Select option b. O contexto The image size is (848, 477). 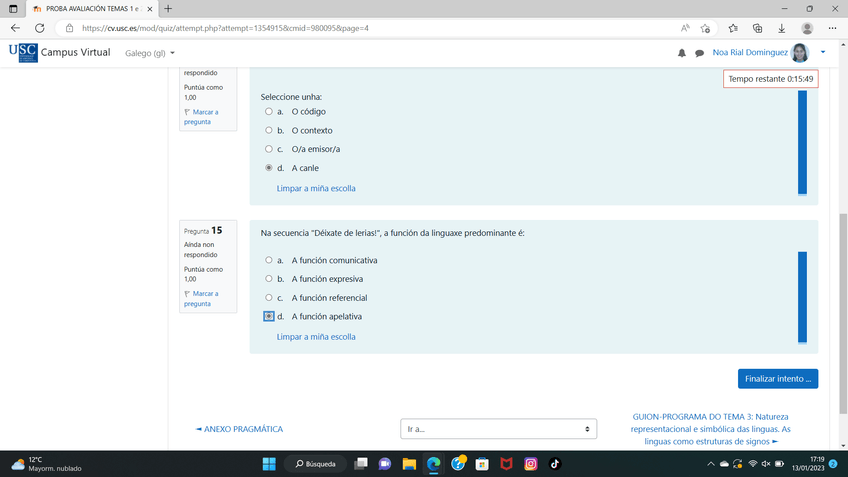click(269, 130)
